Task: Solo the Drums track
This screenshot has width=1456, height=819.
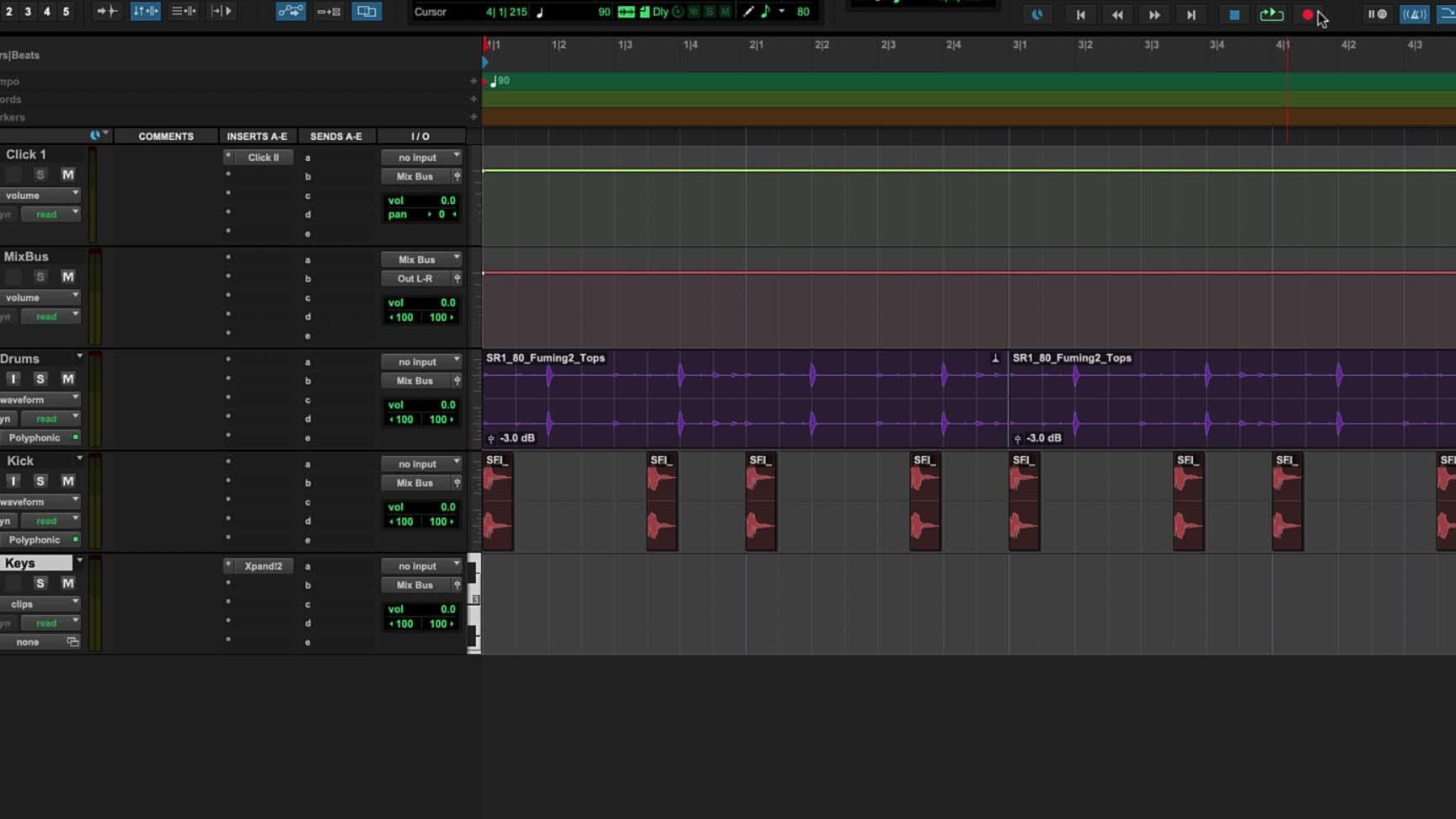Action: (40, 378)
